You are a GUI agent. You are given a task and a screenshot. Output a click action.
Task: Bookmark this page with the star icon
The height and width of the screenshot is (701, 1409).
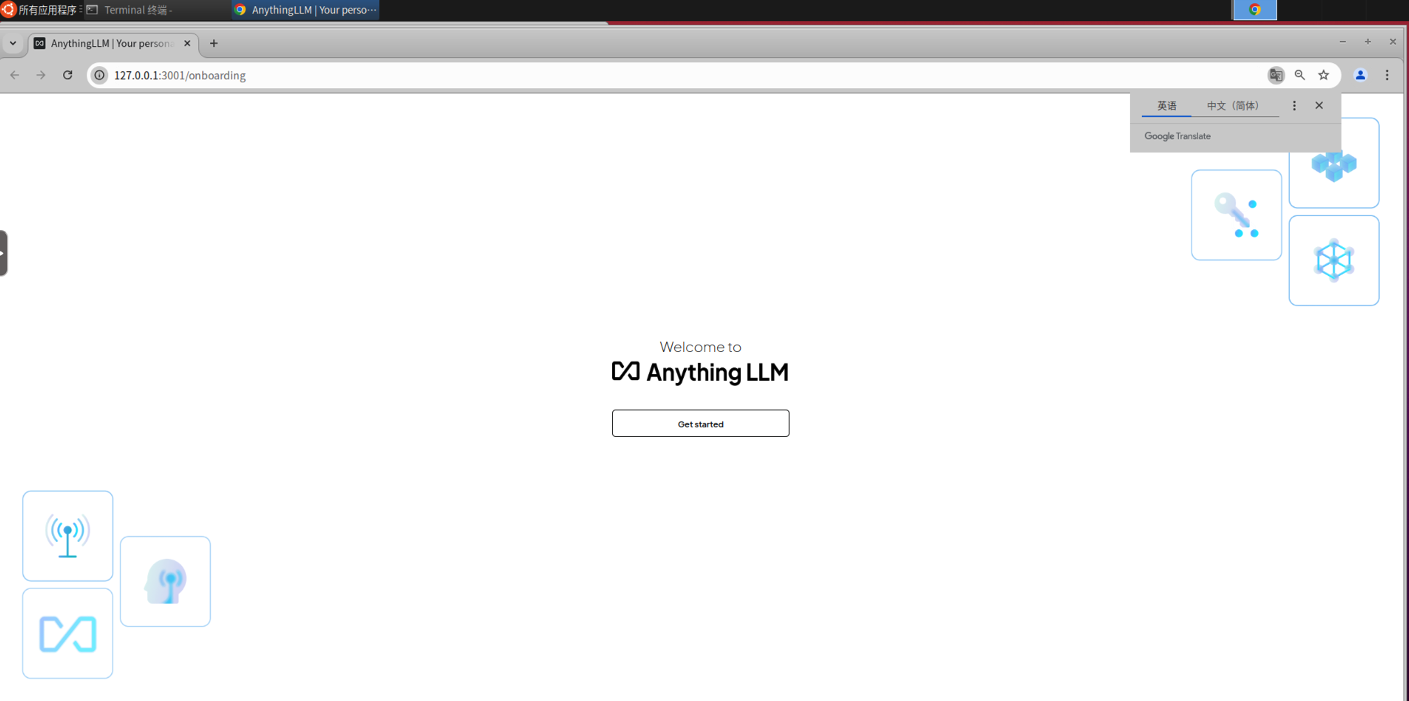(x=1324, y=75)
